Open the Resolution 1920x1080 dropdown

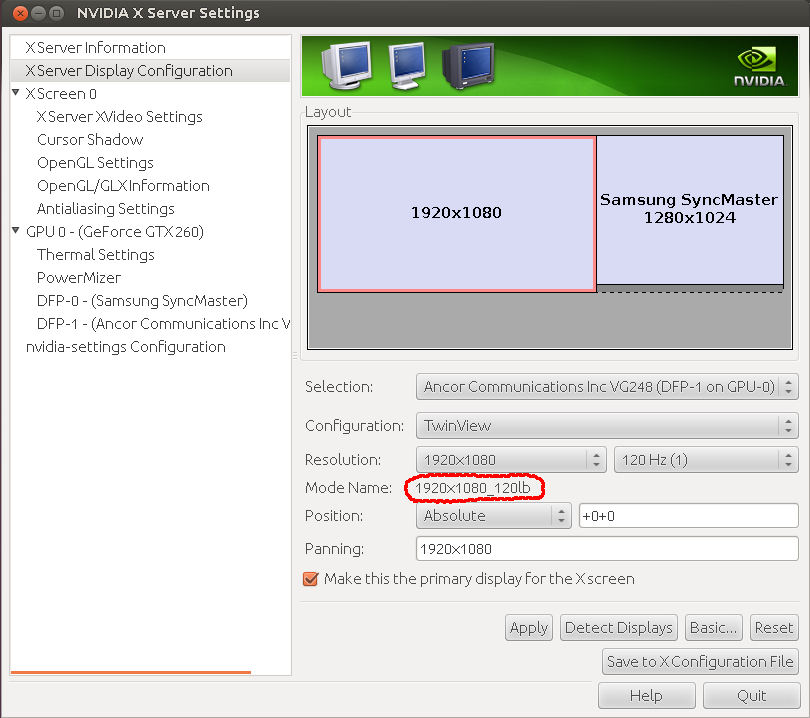coord(511,460)
